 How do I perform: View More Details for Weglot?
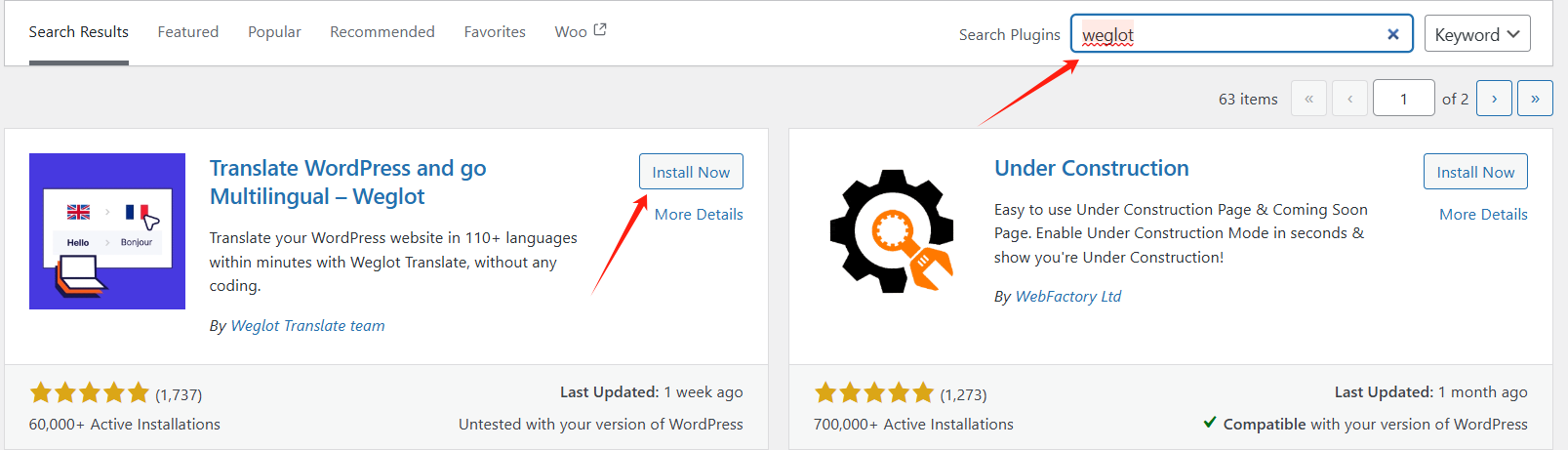pos(699,215)
